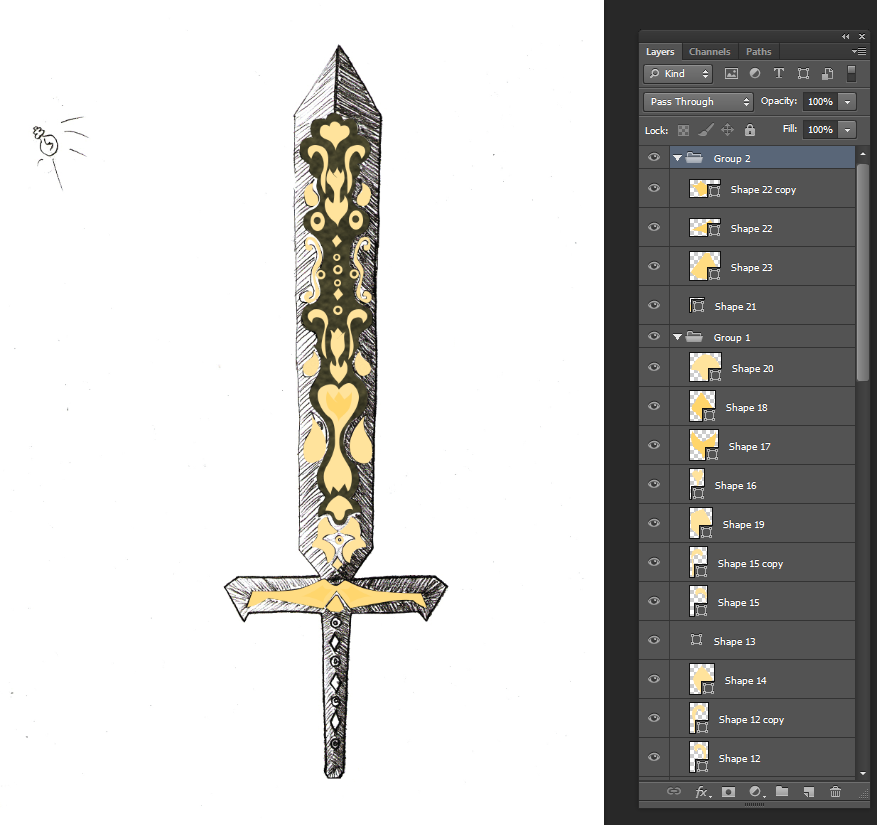Click the Shape 17 layer thumbnail
The height and width of the screenshot is (825, 877).
point(704,445)
